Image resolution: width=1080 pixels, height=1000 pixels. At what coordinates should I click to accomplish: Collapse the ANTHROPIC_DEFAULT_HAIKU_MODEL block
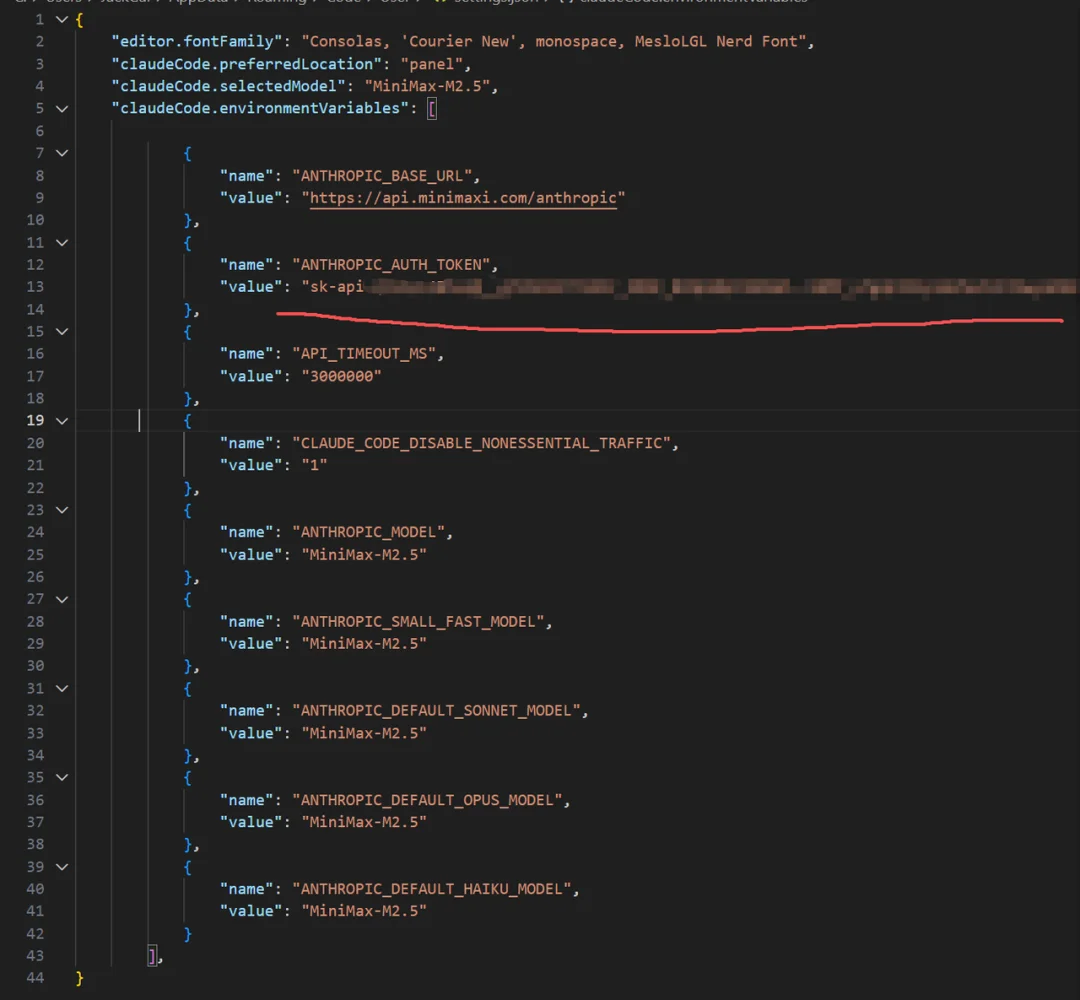point(62,866)
